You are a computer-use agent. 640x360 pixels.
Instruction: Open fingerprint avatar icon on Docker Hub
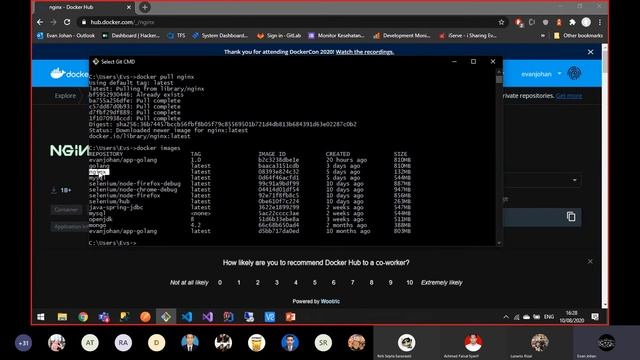(x=574, y=73)
